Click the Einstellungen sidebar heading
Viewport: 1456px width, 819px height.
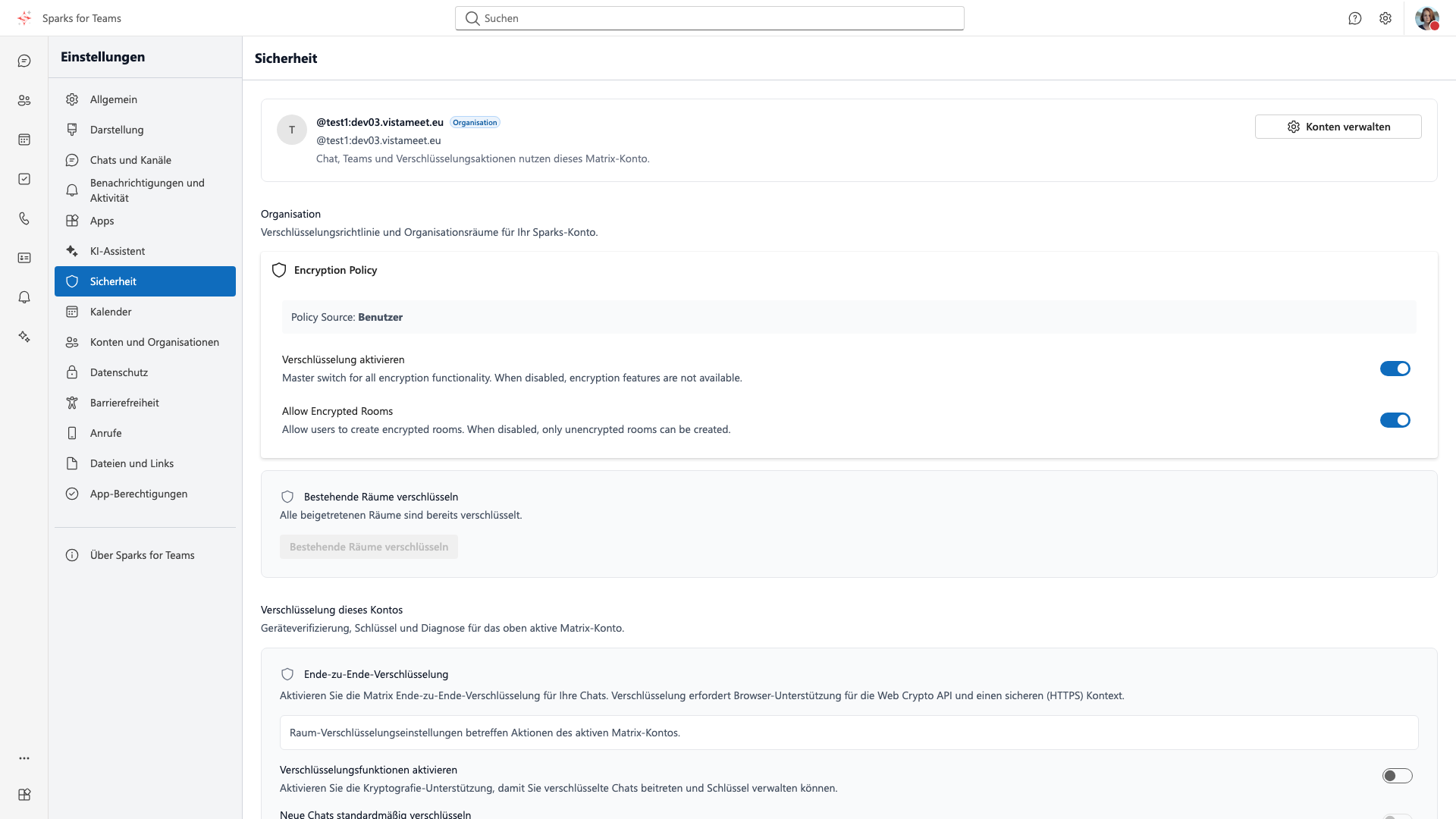(102, 57)
